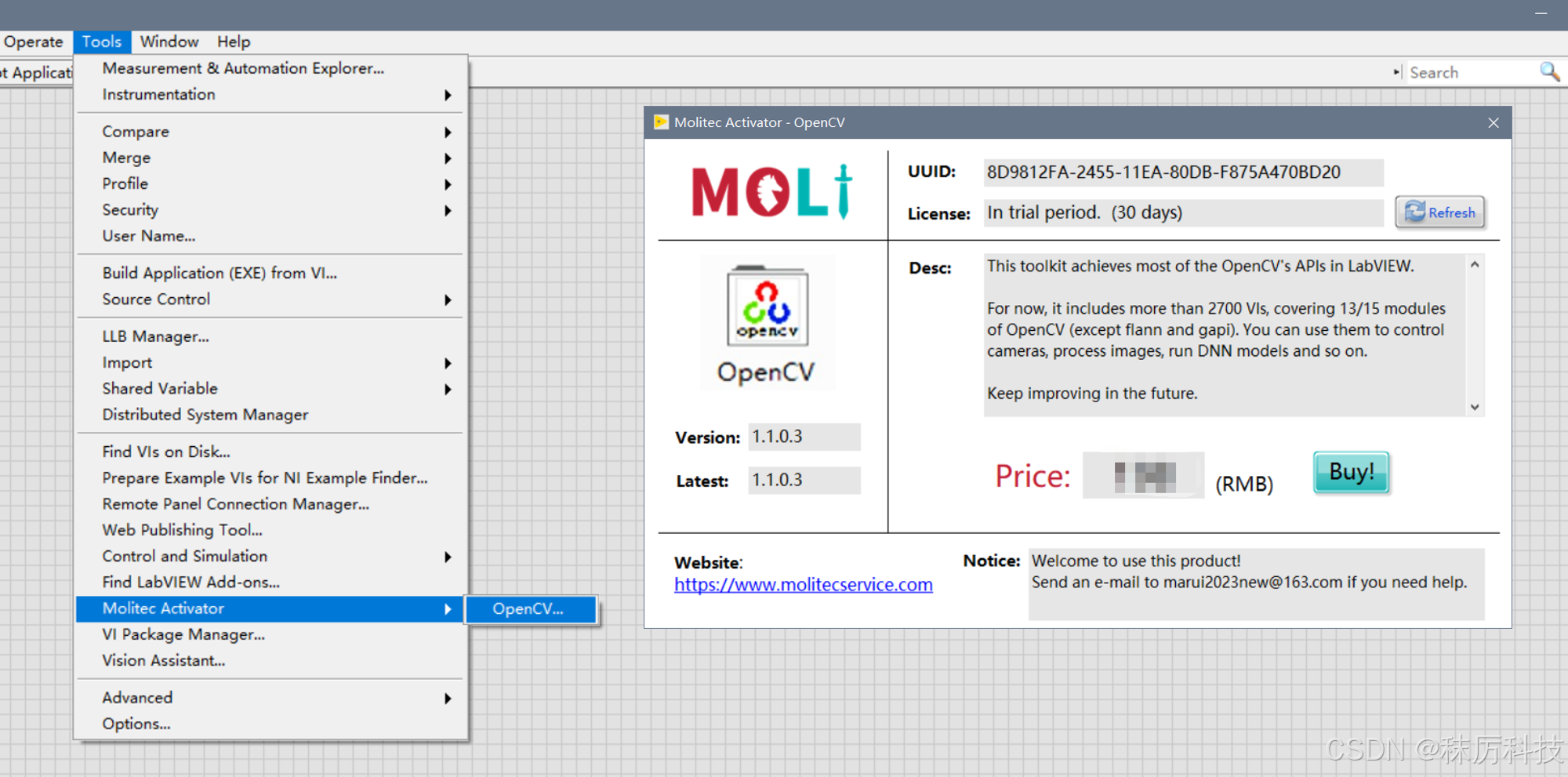Open Distributed System Manager
This screenshot has width=1568, height=777.
pos(271,414)
